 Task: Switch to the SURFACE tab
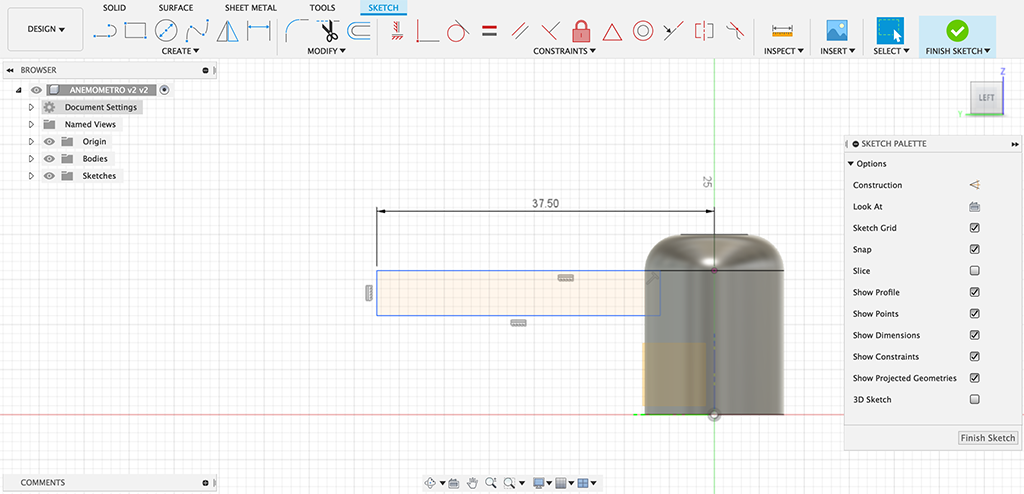click(x=176, y=8)
